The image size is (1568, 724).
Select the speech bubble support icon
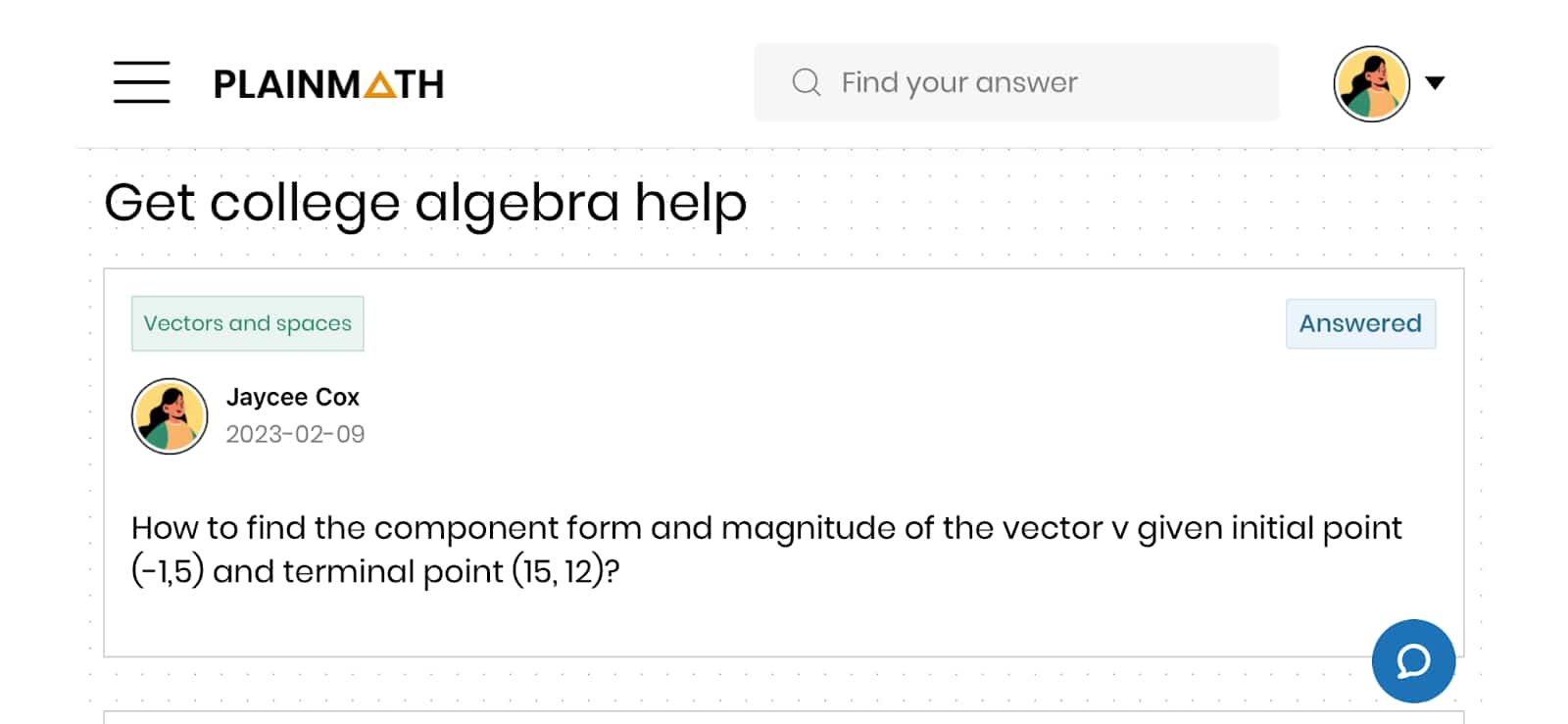1412,660
